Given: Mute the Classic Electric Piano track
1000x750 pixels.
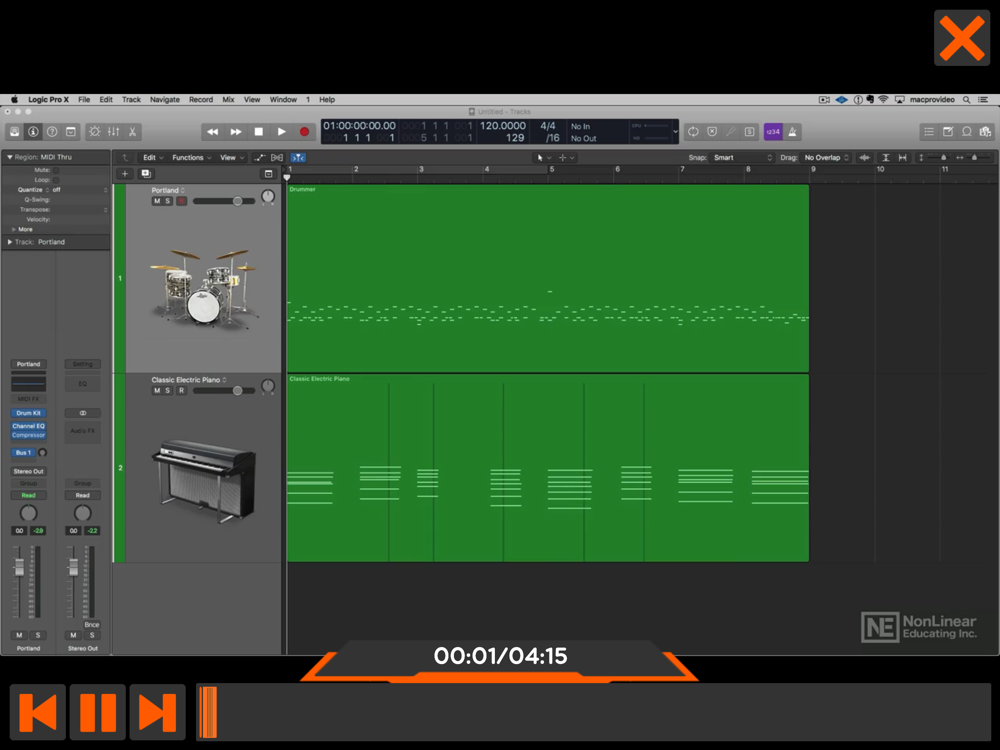Looking at the screenshot, I should (157, 390).
